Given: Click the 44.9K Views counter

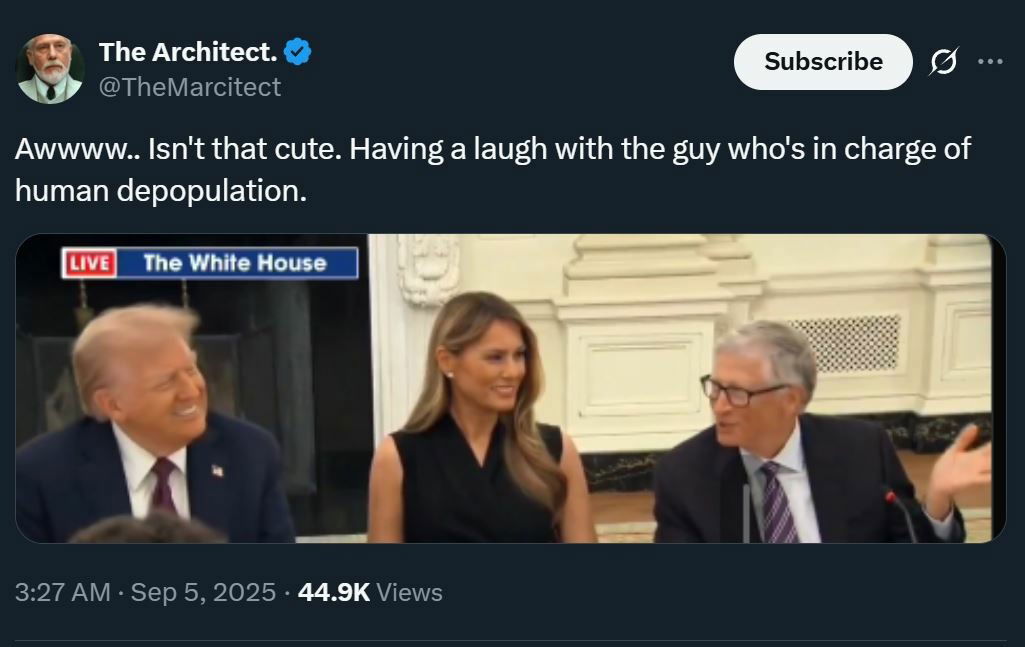Looking at the screenshot, I should coord(370,592).
